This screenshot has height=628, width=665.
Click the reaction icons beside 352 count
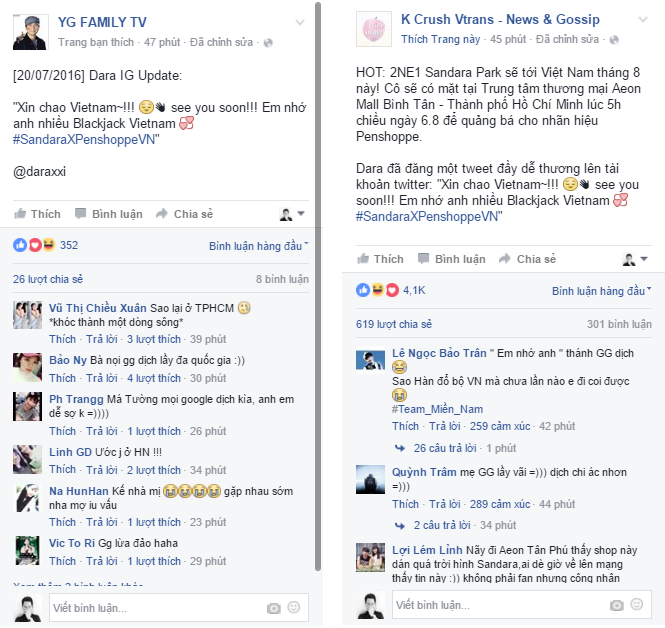[x=34, y=245]
